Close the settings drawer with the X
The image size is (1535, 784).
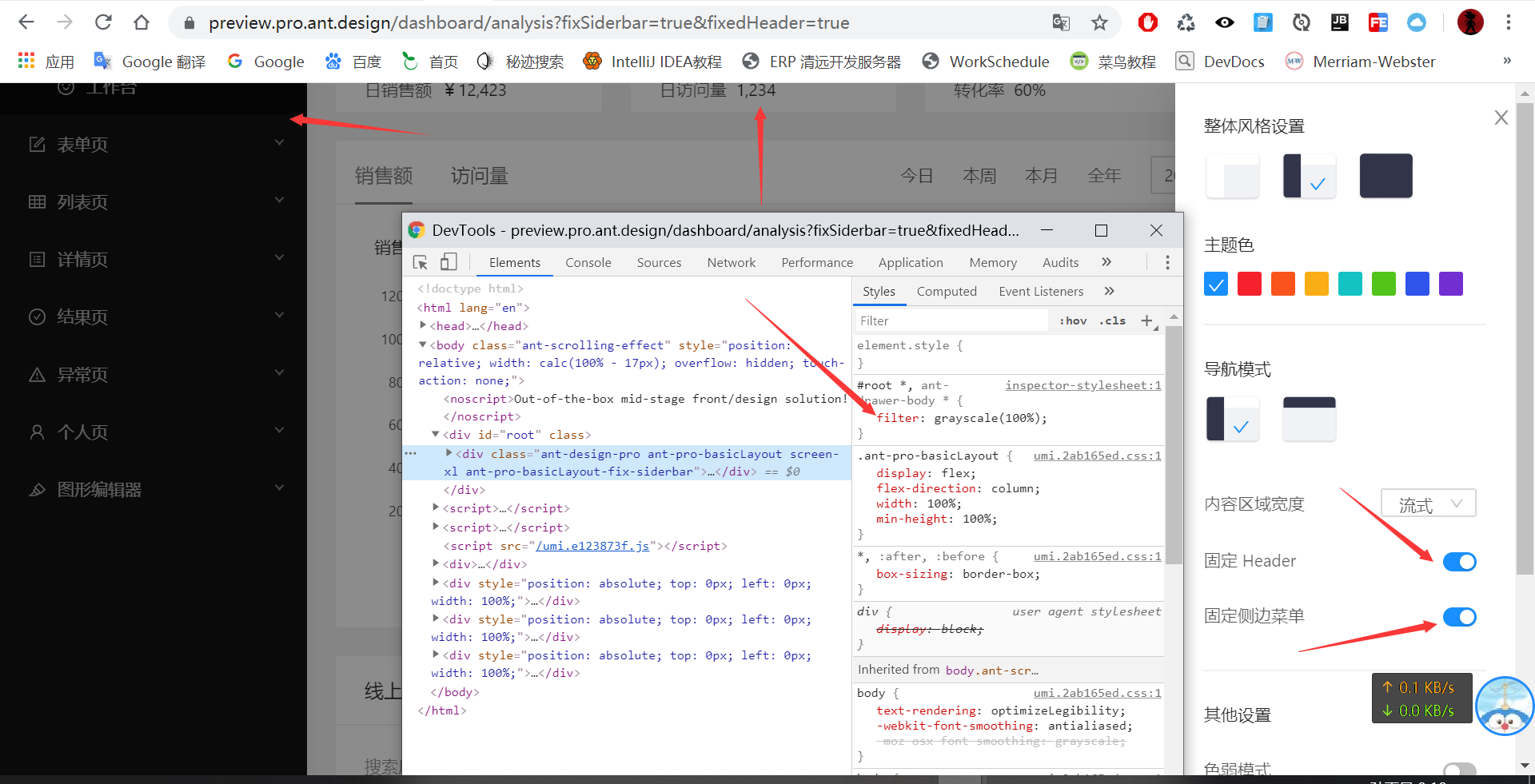pos(1501,117)
